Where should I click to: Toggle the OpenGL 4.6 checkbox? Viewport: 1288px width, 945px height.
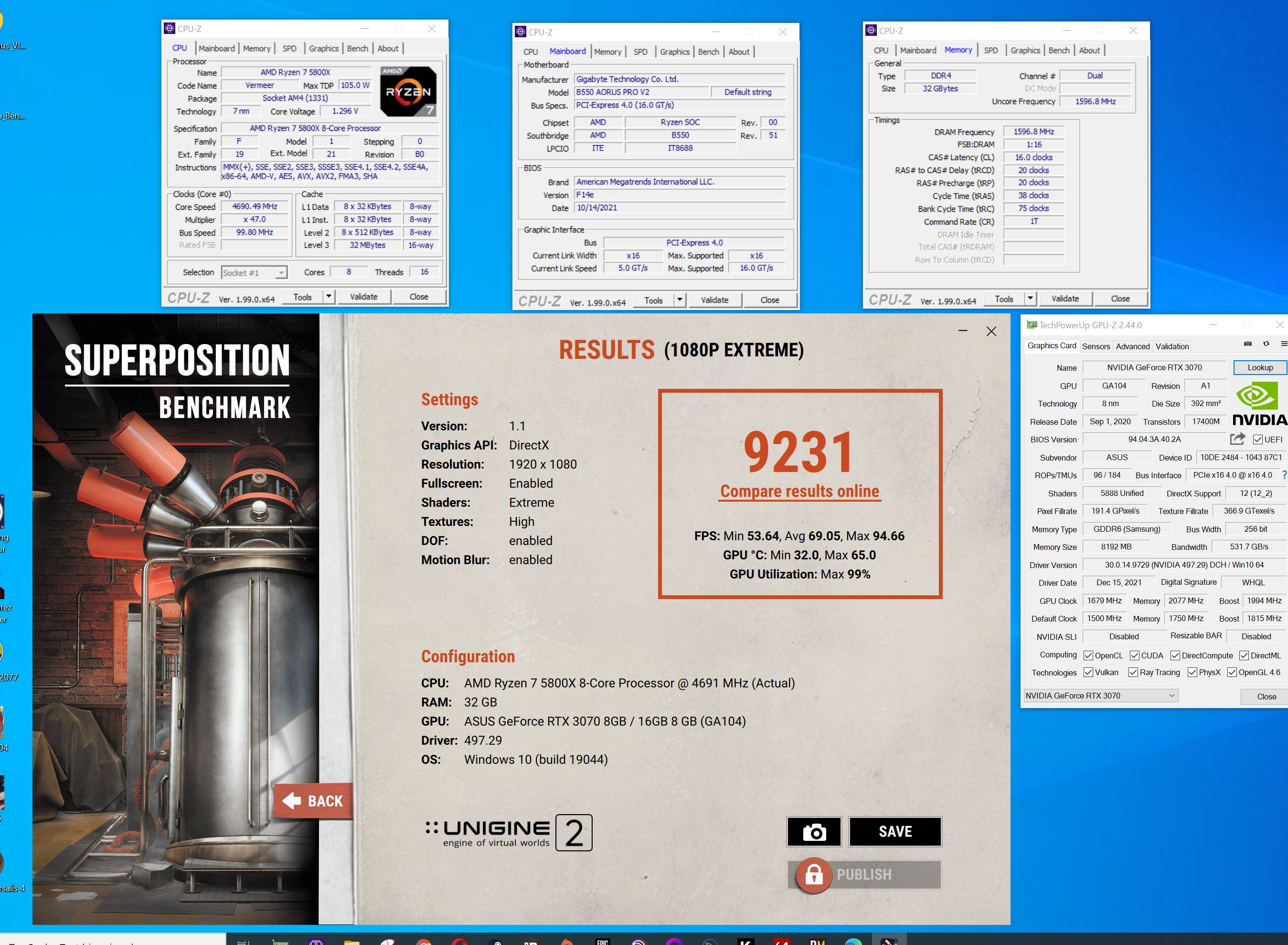[x=1232, y=672]
